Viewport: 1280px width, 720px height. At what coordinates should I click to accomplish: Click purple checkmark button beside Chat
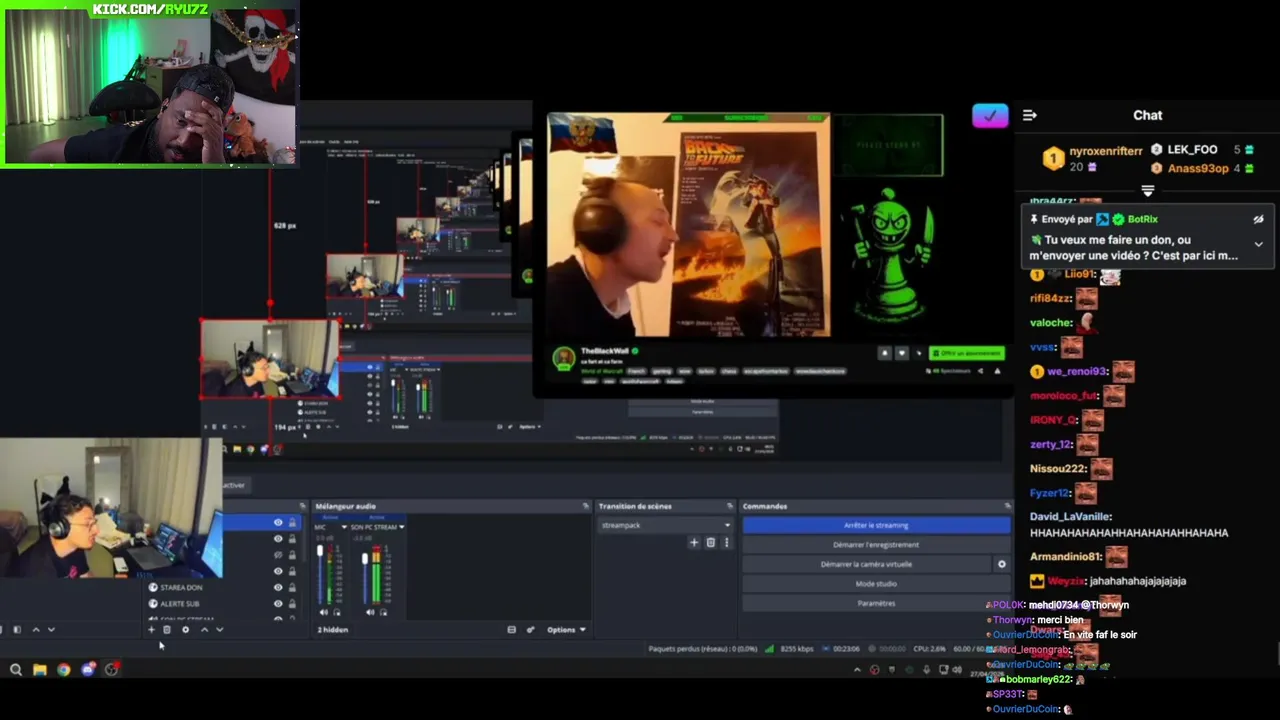[990, 116]
